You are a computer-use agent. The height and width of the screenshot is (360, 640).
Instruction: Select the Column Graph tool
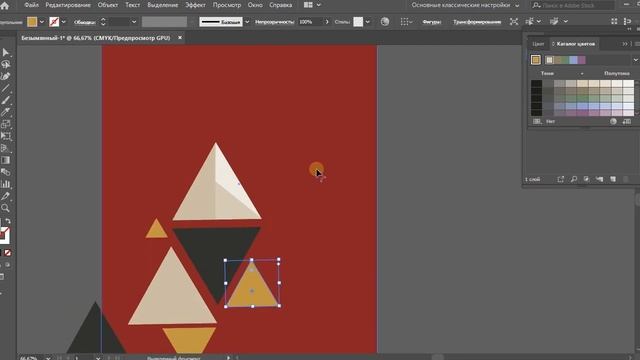click(6, 184)
